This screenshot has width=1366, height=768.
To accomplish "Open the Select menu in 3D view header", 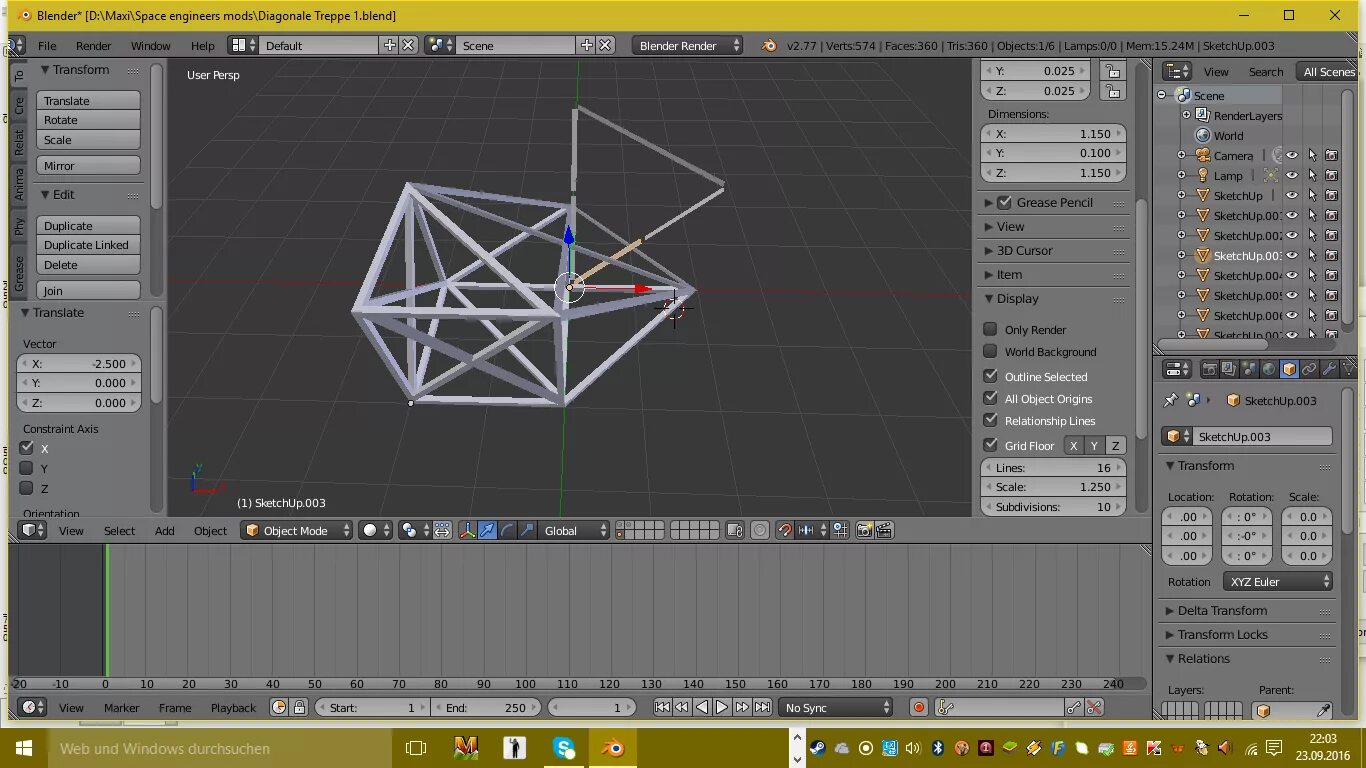I will (x=119, y=531).
